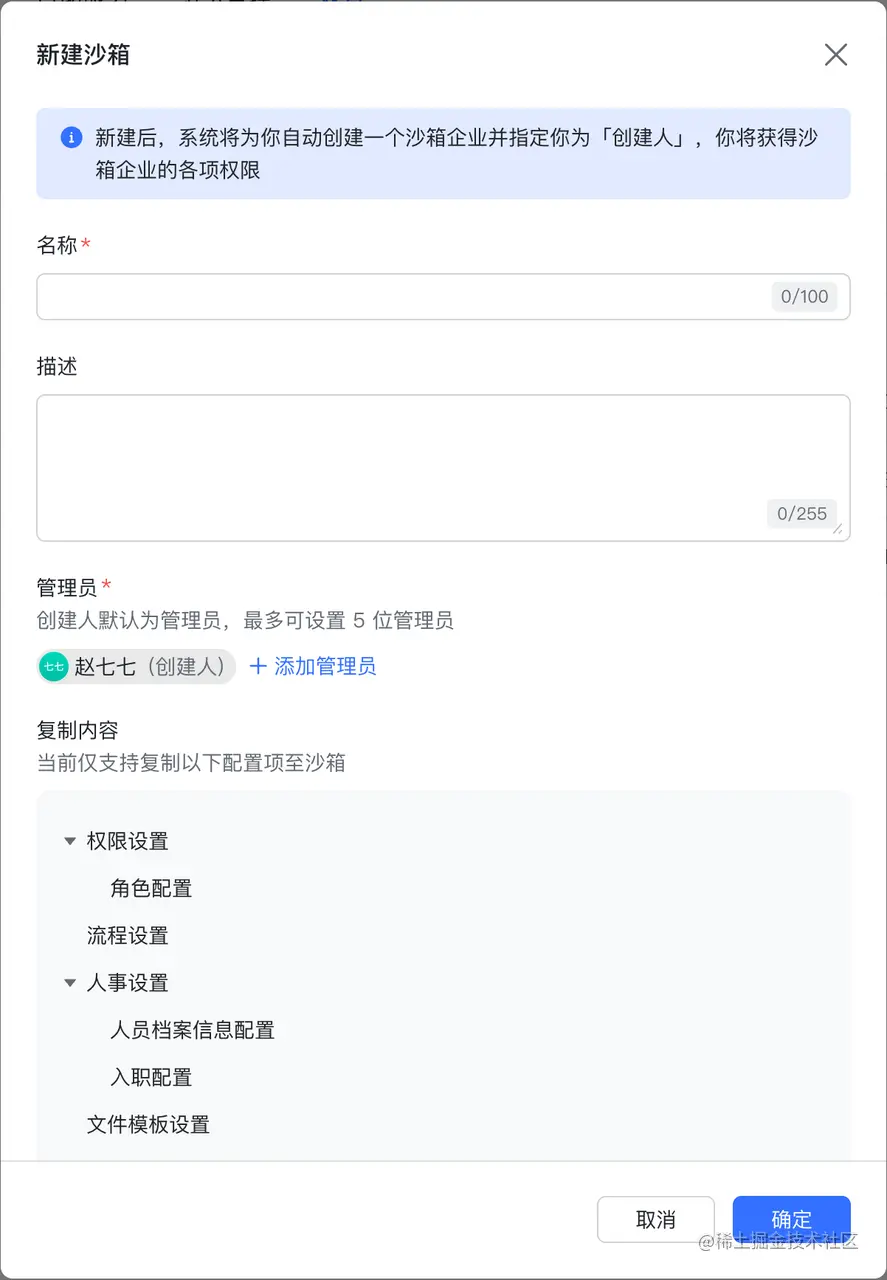Collapse the 权限设置 tree arrow
This screenshot has width=887, height=1280.
[70, 841]
